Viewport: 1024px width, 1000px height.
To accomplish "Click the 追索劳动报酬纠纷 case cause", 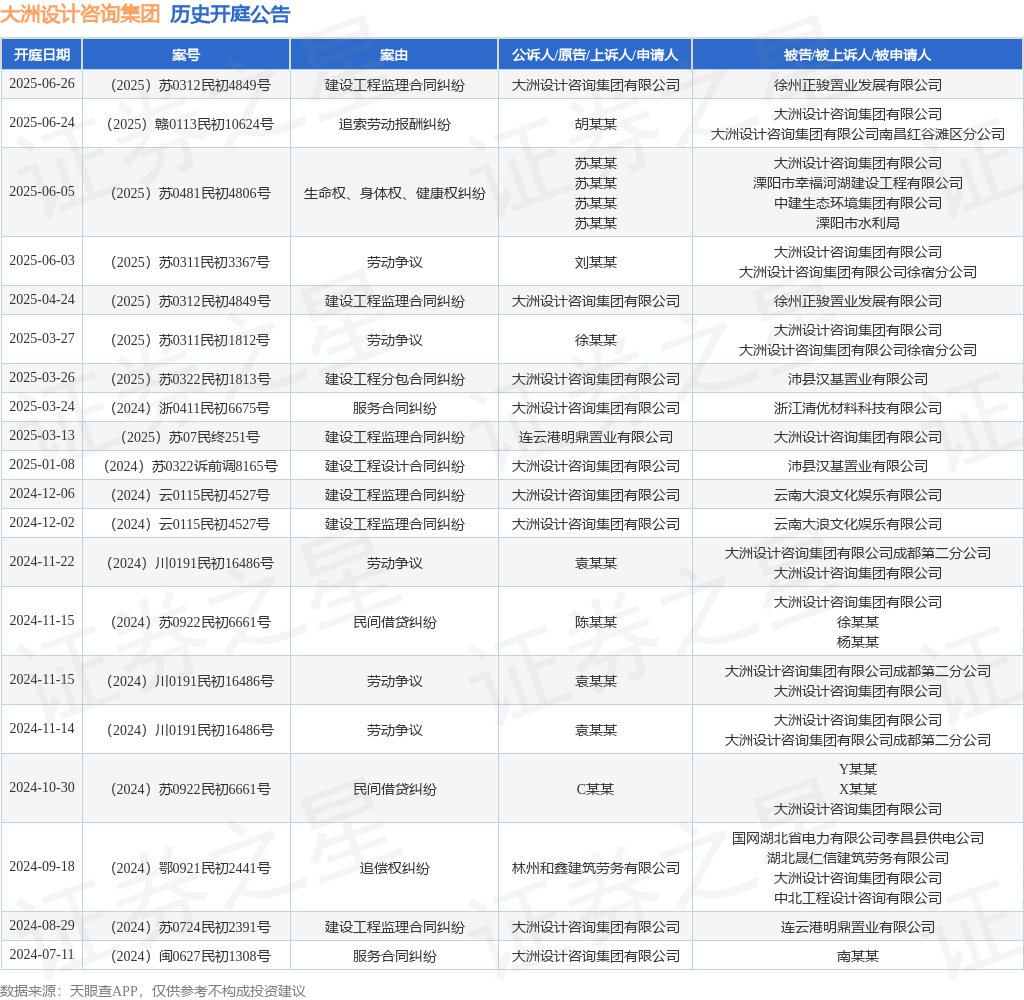I will tap(394, 124).
